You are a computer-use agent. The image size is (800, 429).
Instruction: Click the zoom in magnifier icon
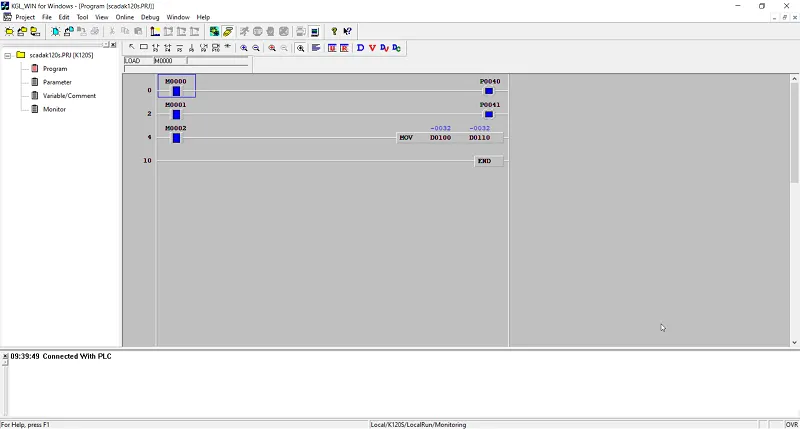point(244,47)
